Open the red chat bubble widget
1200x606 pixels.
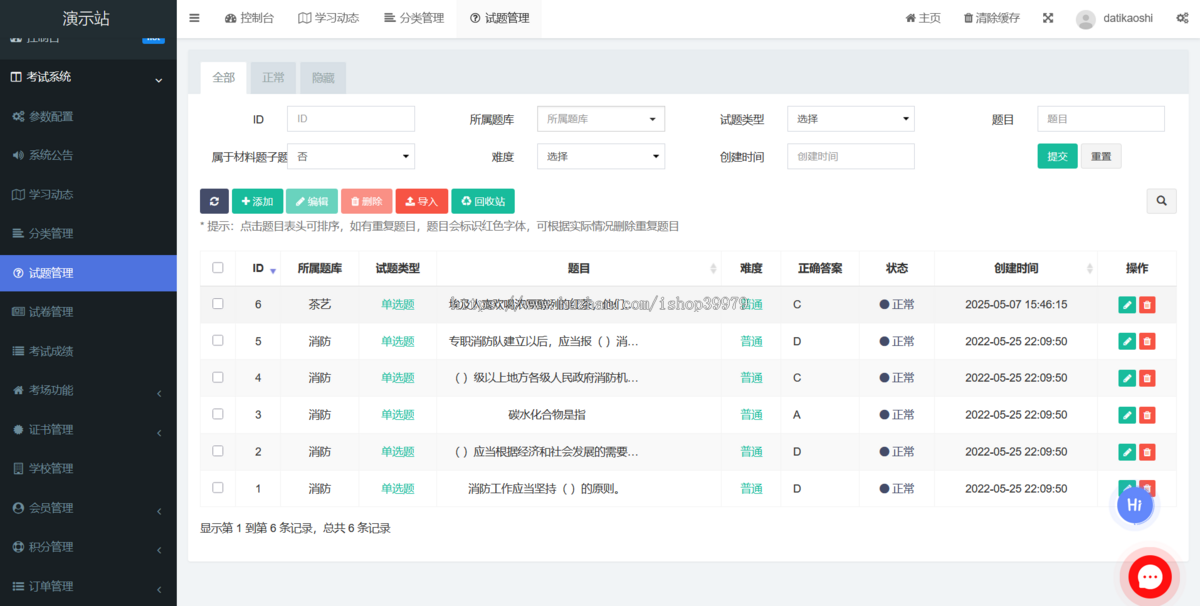(x=1150, y=576)
